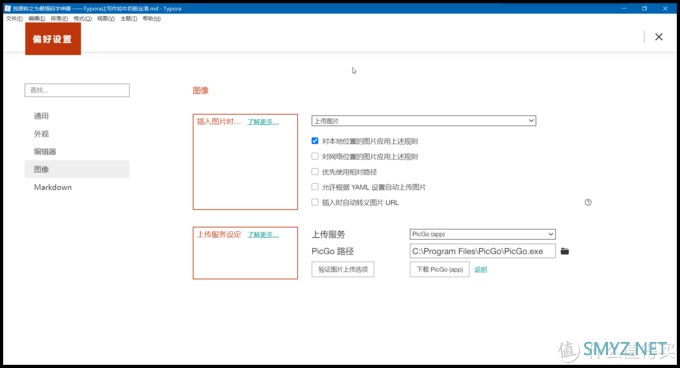The height and width of the screenshot is (368, 680).
Task: Restore down the Typora window
Action: [x=644, y=8]
